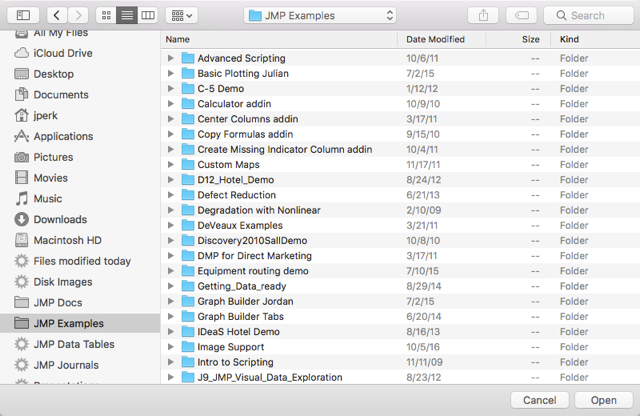Screen dimensions: 640x416
Task: Click the Cancel button
Action: (540, 400)
